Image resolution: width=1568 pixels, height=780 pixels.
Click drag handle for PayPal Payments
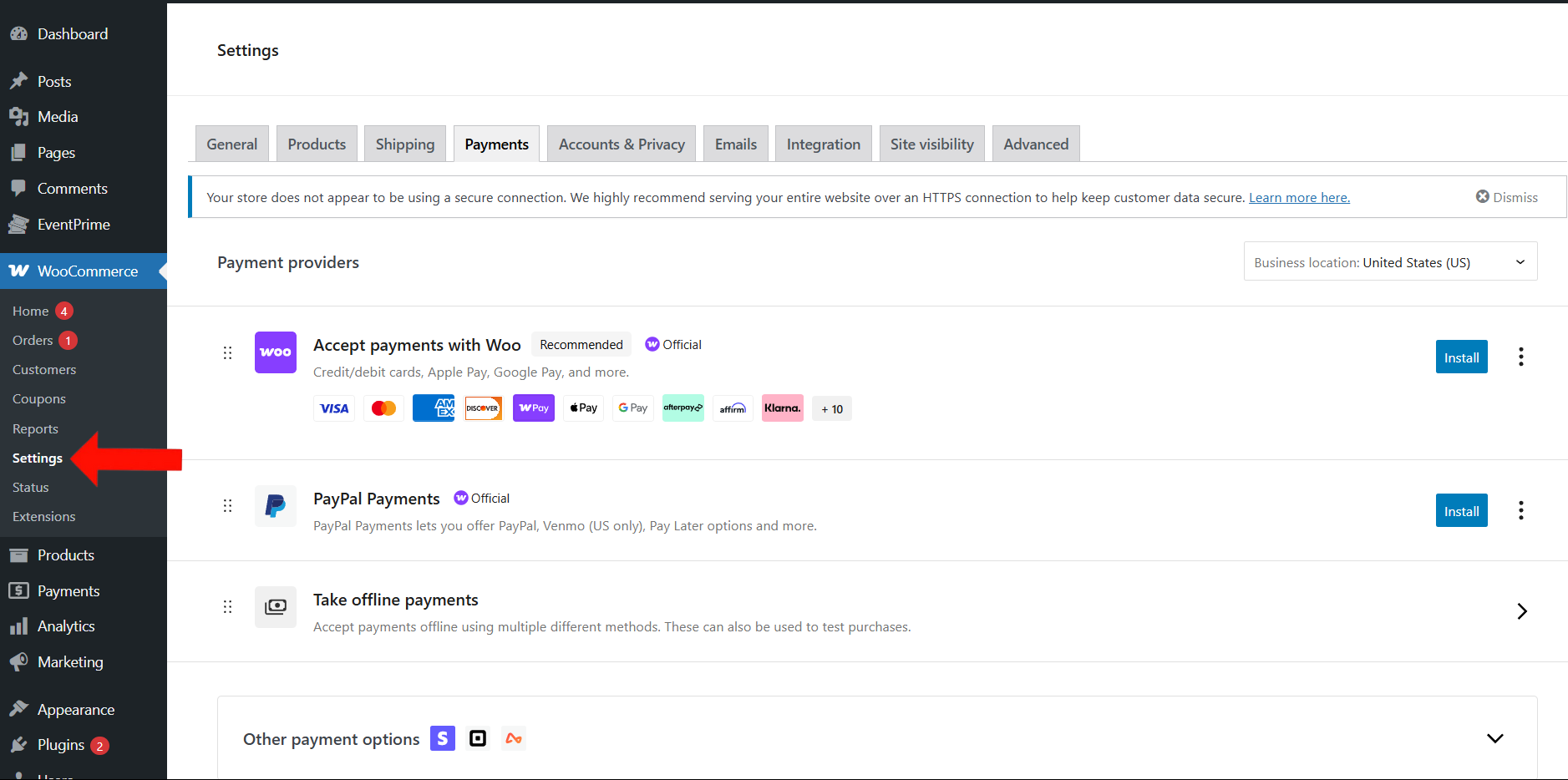pyautogui.click(x=227, y=506)
